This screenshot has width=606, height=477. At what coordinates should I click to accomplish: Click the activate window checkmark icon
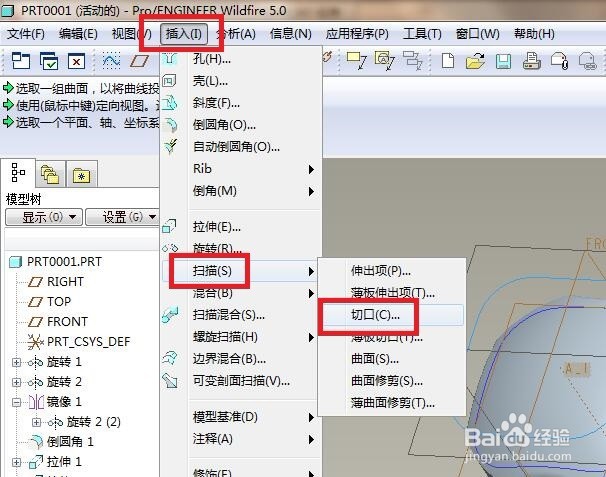tap(49, 61)
